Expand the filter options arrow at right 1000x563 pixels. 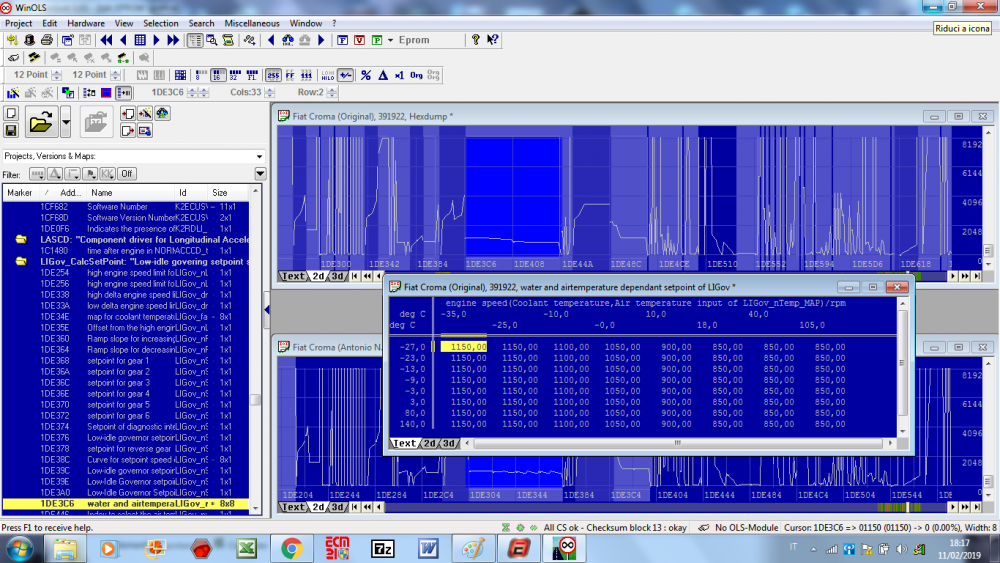coord(260,173)
